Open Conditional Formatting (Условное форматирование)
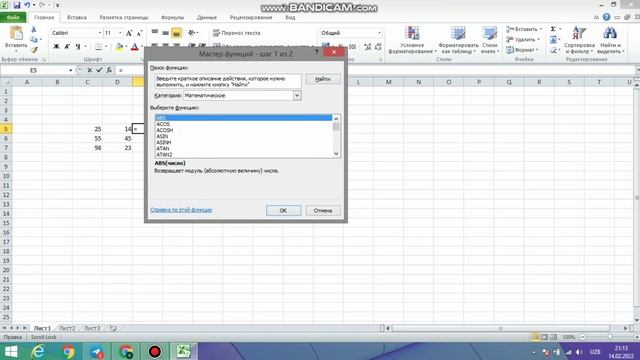640x360 pixels. coord(412,40)
